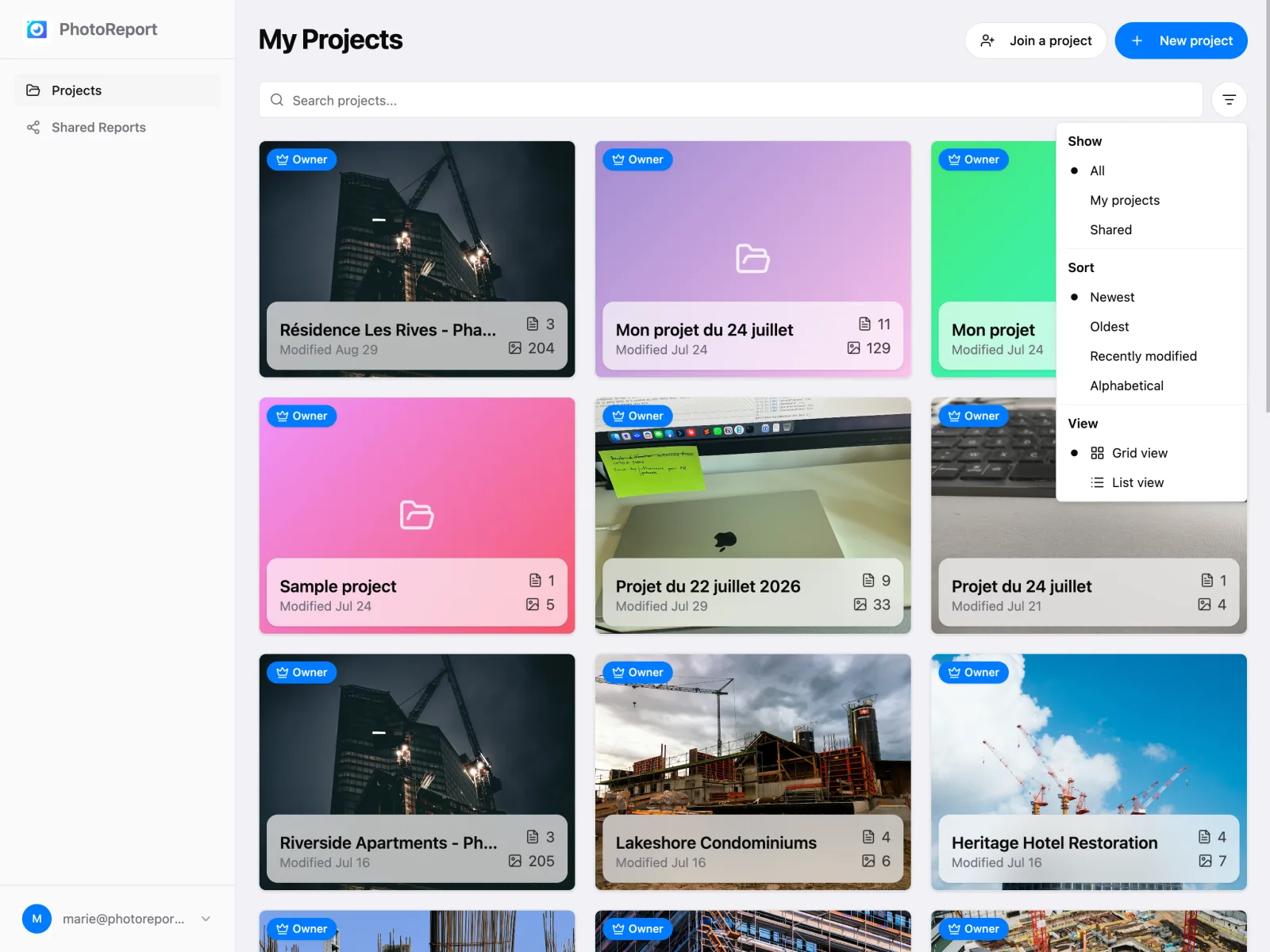Screen dimensions: 1270x952
Task: Click the 'My Projects' page heading
Action: coord(331,40)
